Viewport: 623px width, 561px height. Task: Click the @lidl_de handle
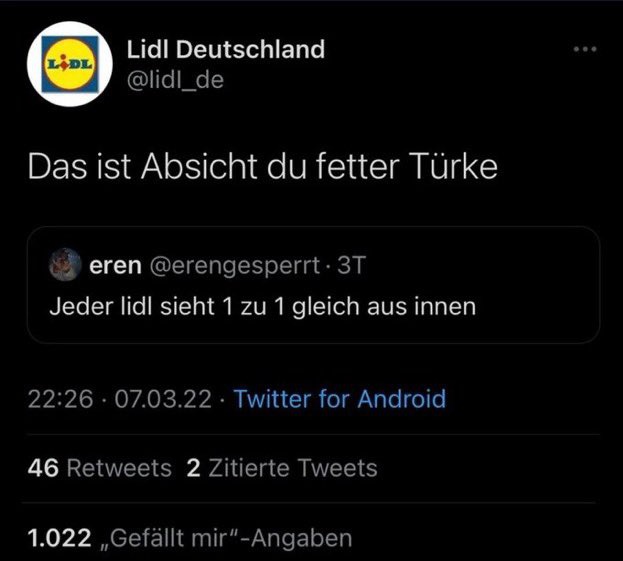[x=178, y=80]
